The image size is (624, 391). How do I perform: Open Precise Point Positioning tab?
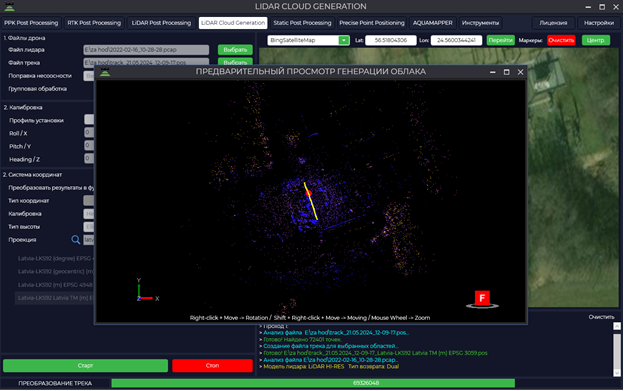coord(372,23)
